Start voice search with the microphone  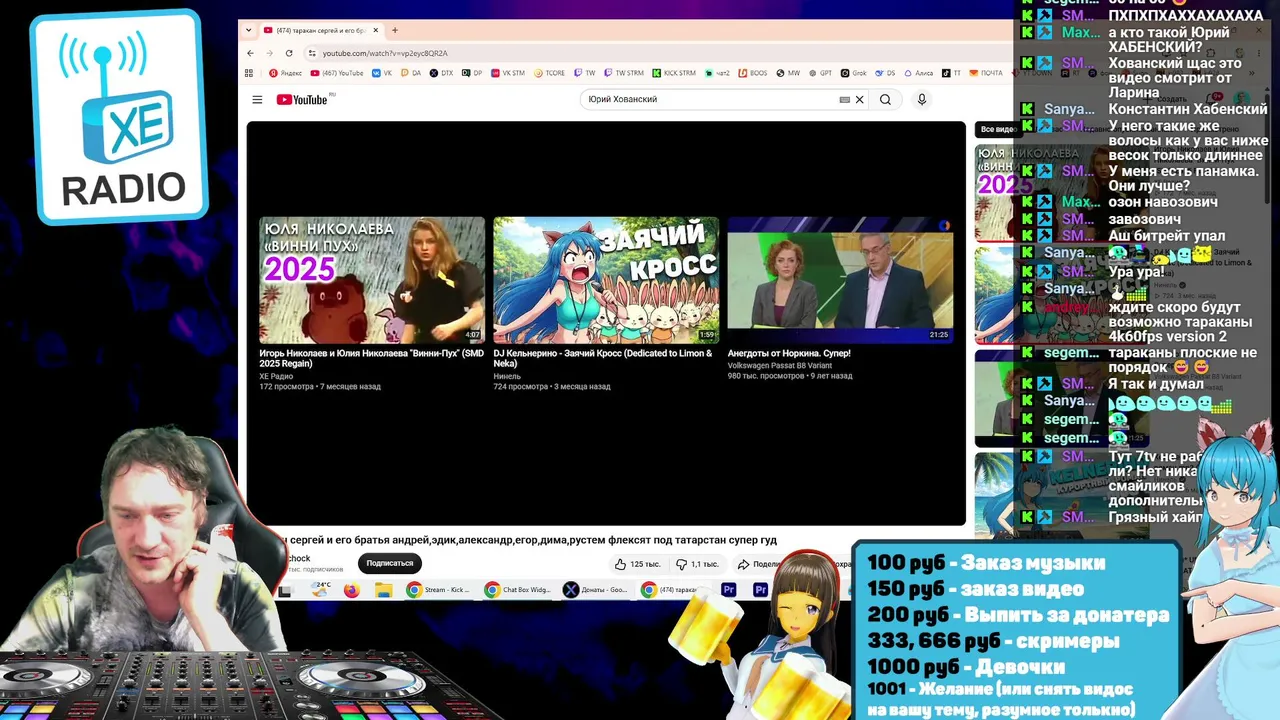coord(922,99)
